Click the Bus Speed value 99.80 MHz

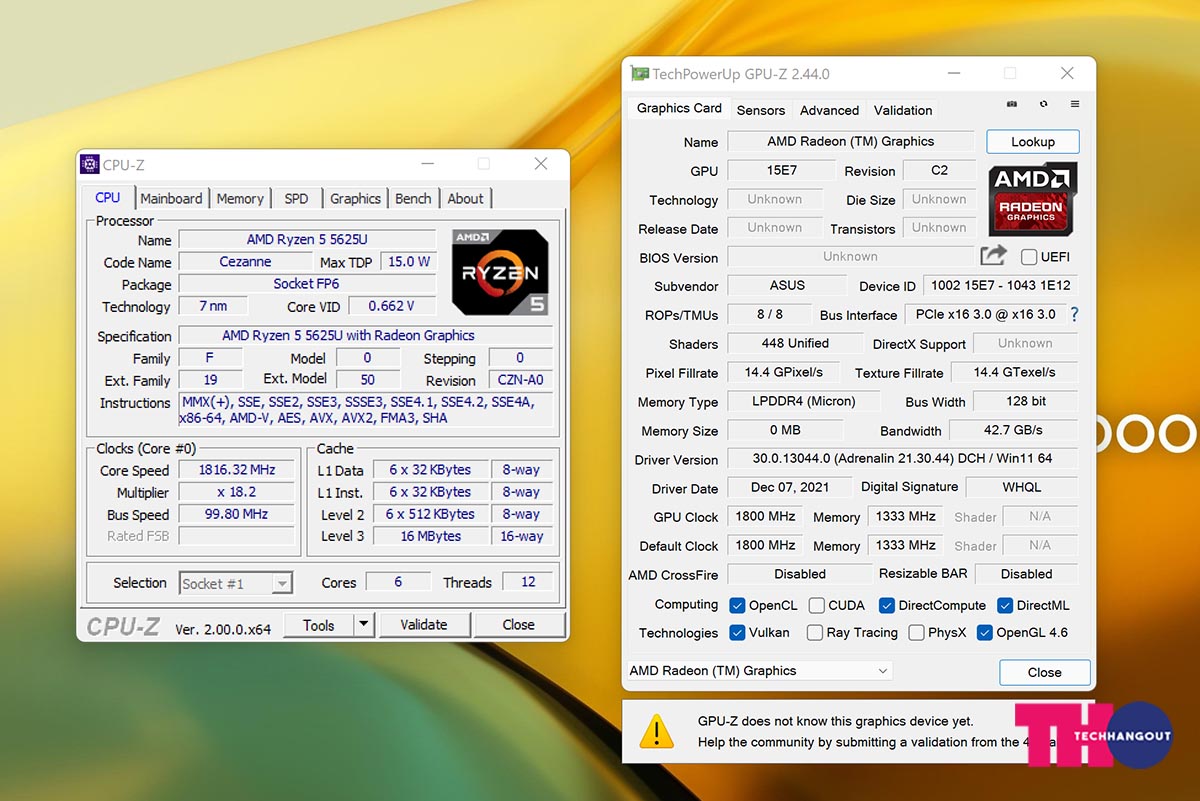236,514
